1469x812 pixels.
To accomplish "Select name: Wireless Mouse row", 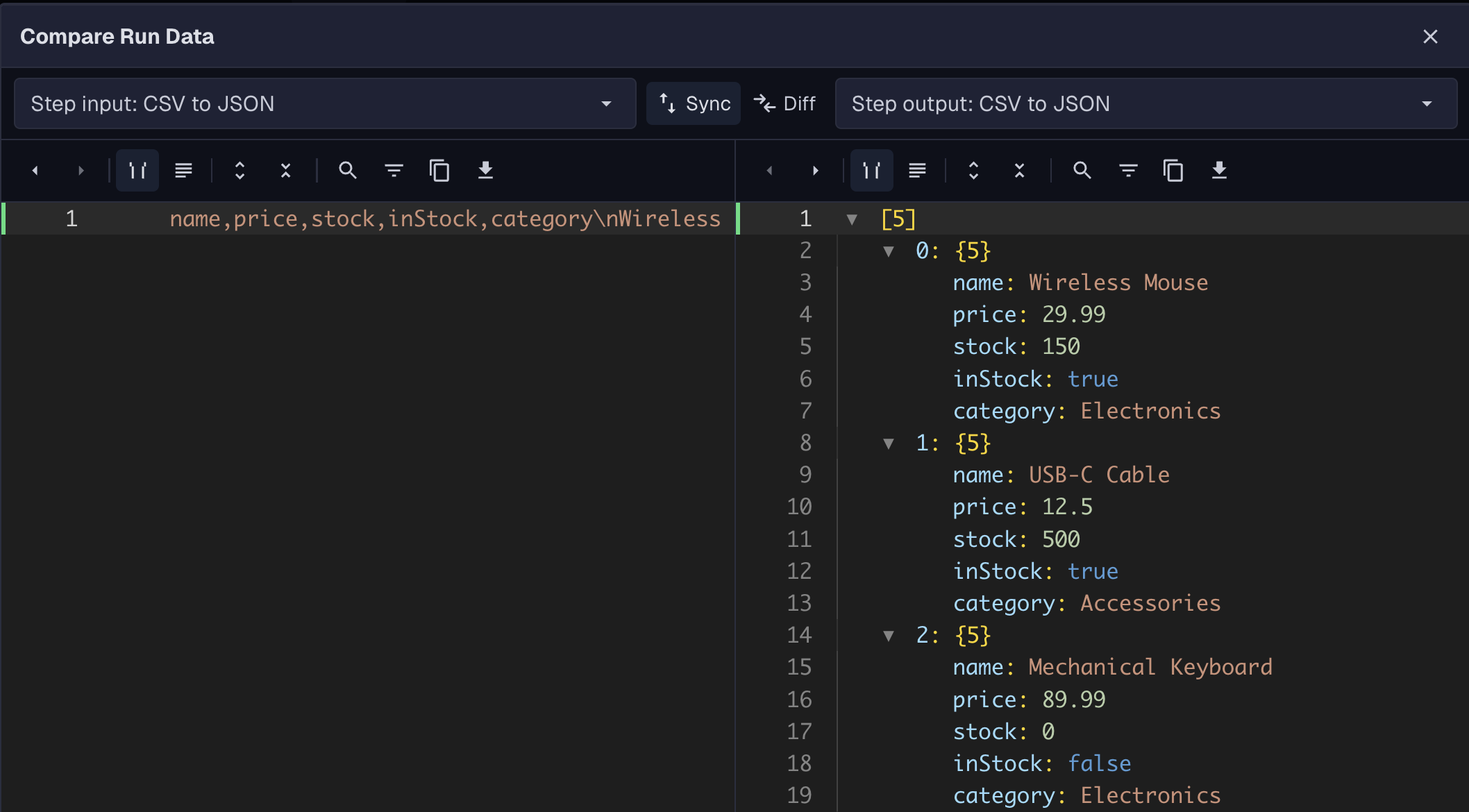I will (1080, 282).
